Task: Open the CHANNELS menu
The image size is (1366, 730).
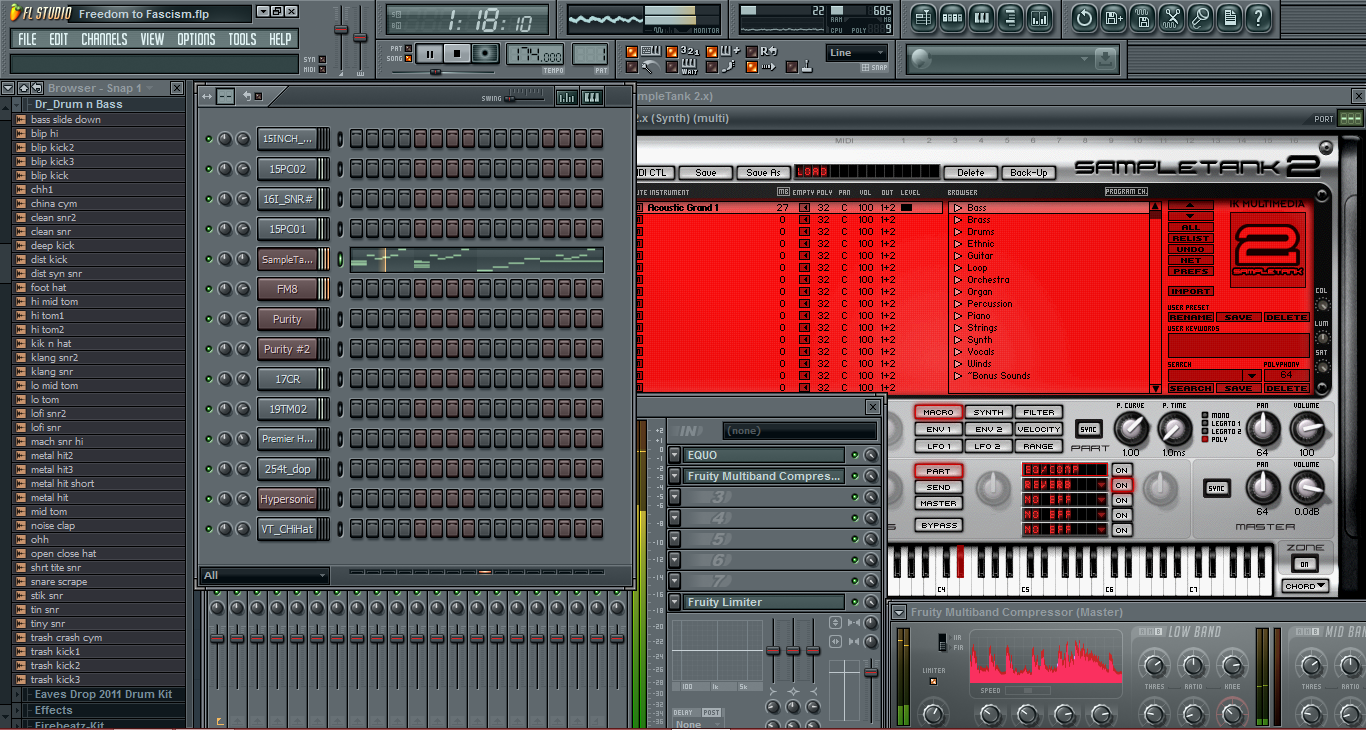Action: point(104,39)
